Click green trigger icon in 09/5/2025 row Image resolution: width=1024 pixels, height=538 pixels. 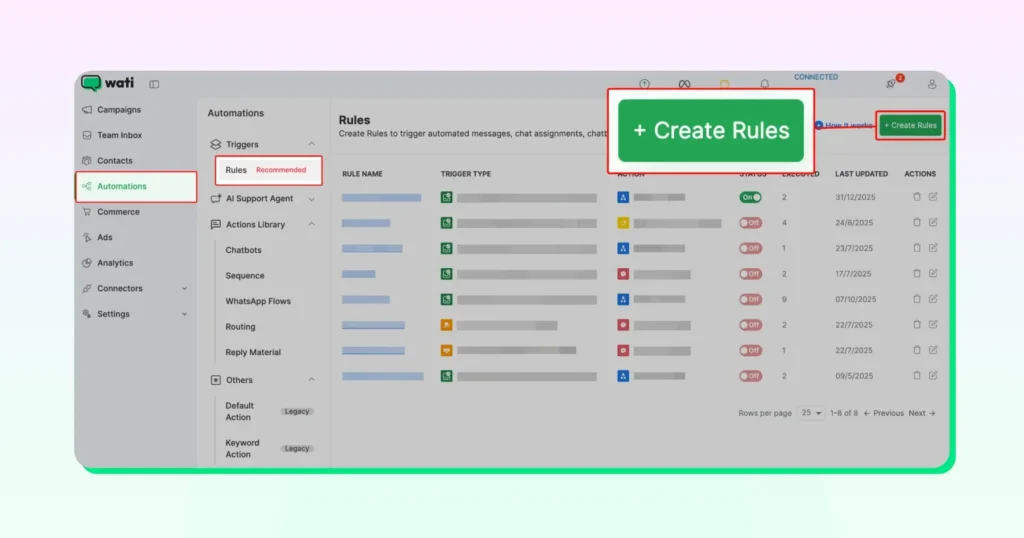[447, 376]
